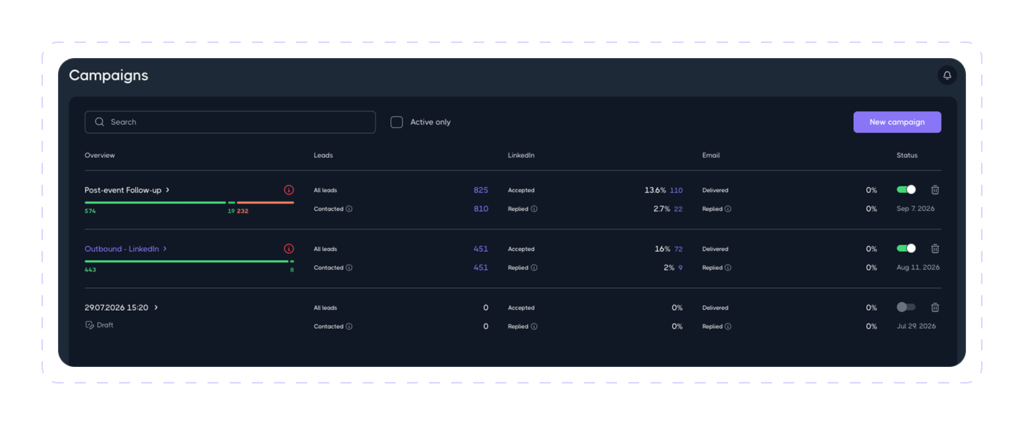1024x425 pixels.
Task: Open the Outbound - LinkedIn campaign
Action: (121, 249)
